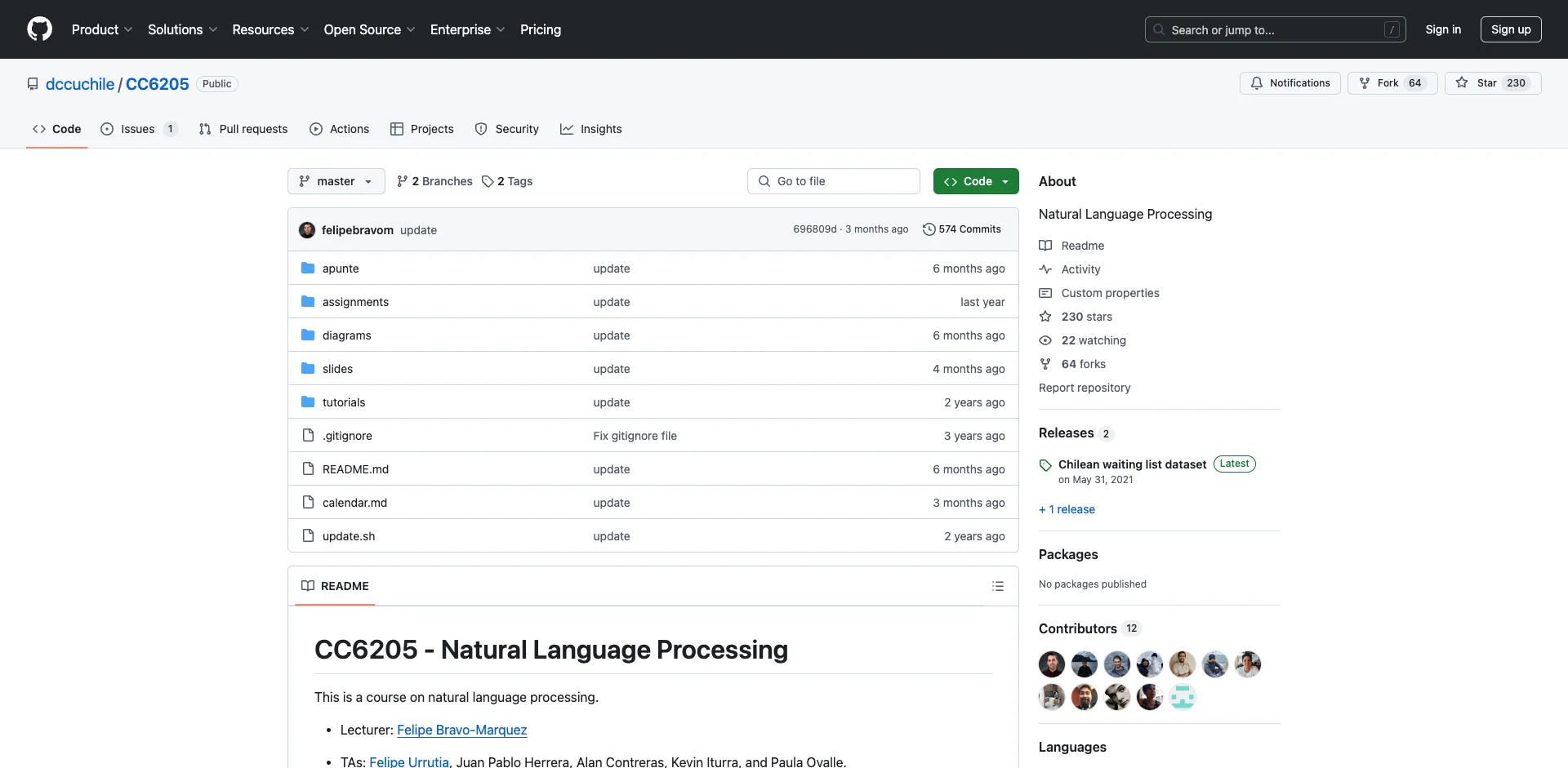Expand the Open Source menu

369,29
